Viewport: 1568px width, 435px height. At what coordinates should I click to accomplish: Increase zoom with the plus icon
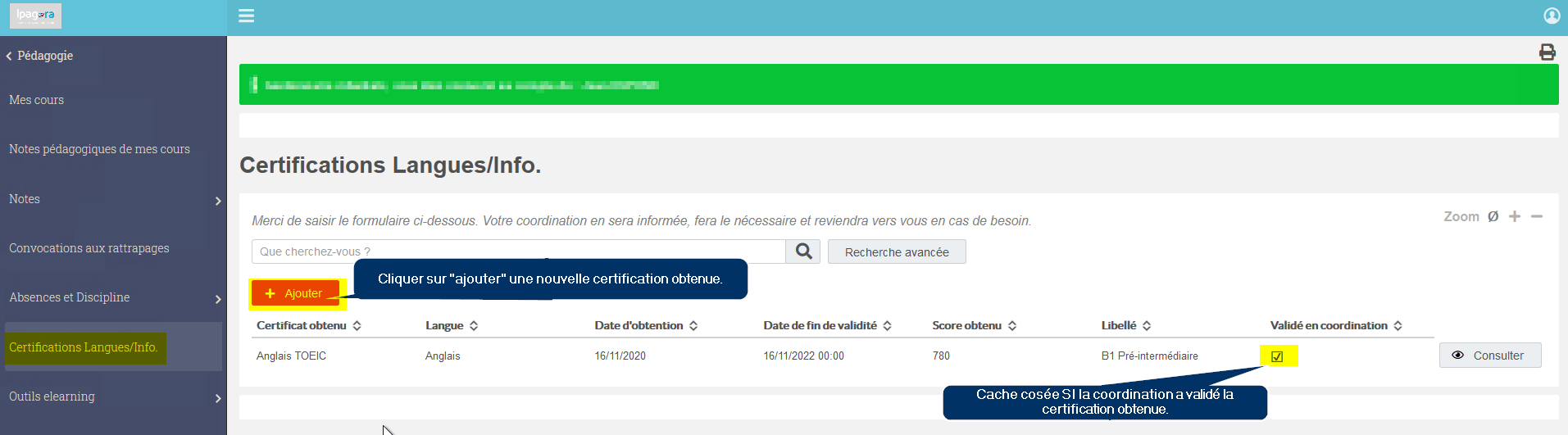point(1515,216)
